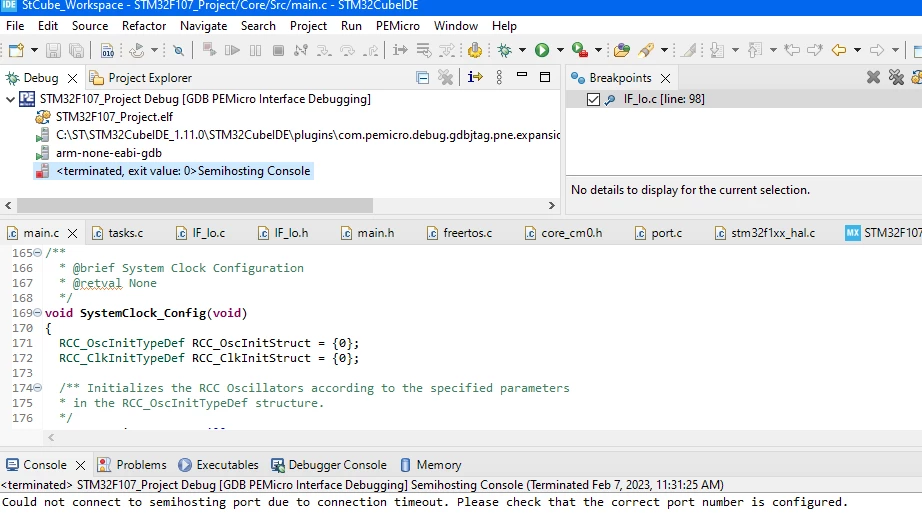Open the External Tools dropdown arrow
Viewport: 922px width, 530px height.
(598, 51)
